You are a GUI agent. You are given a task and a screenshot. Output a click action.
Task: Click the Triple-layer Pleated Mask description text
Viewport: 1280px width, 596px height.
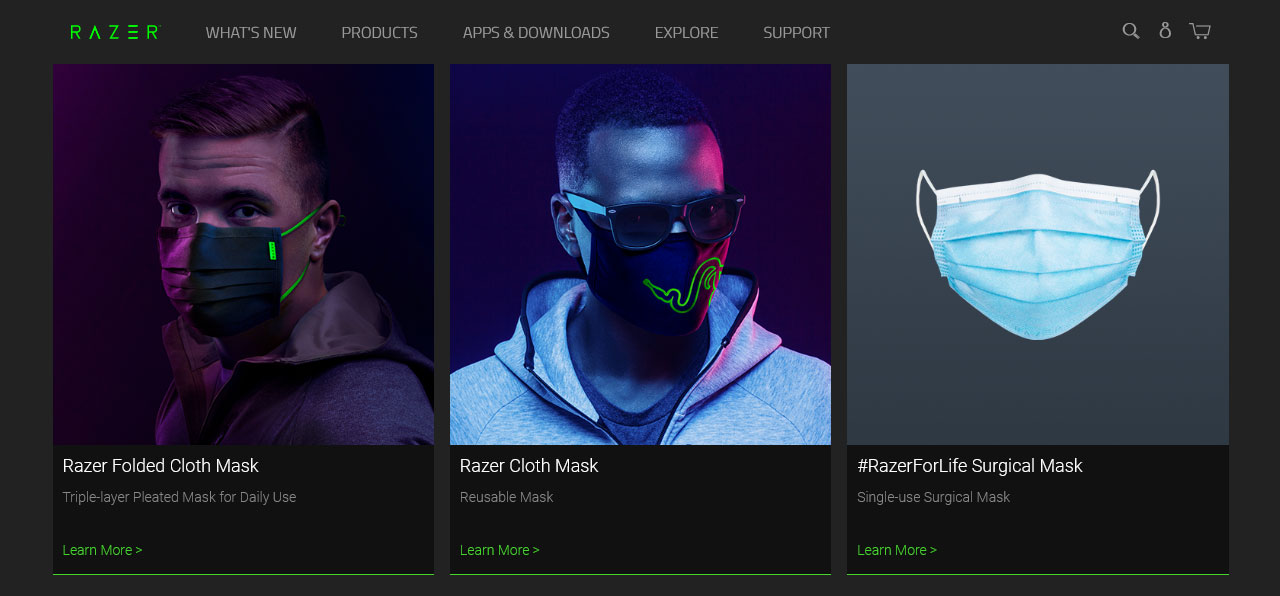179,497
